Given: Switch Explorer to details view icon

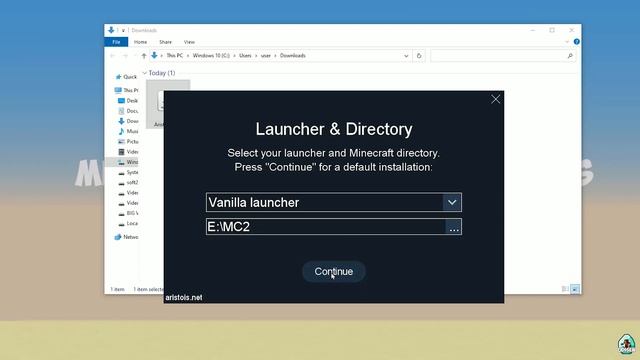Looking at the screenshot, I should 565,289.
